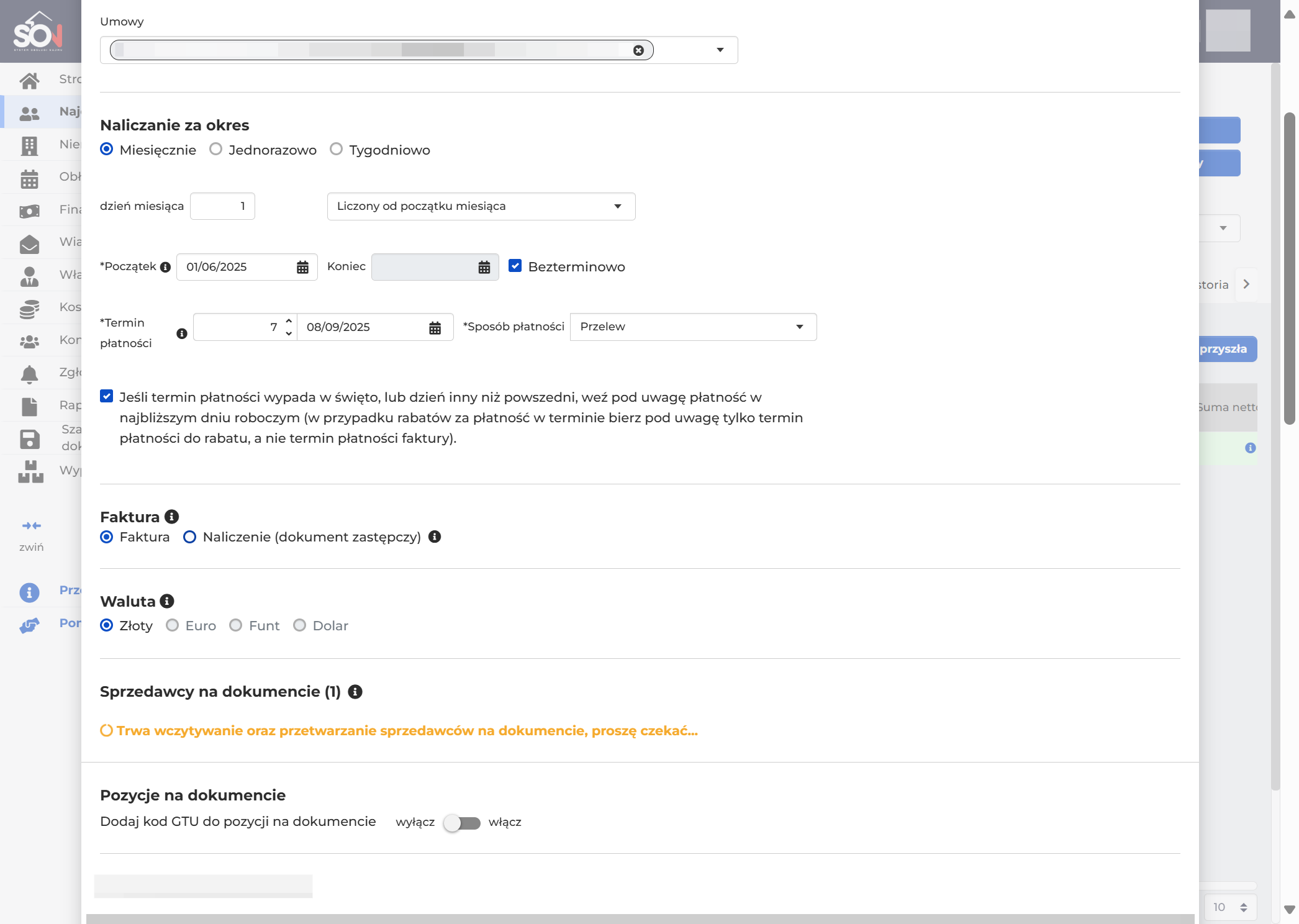
Task: Open calendar picker for Początek date
Action: (302, 267)
